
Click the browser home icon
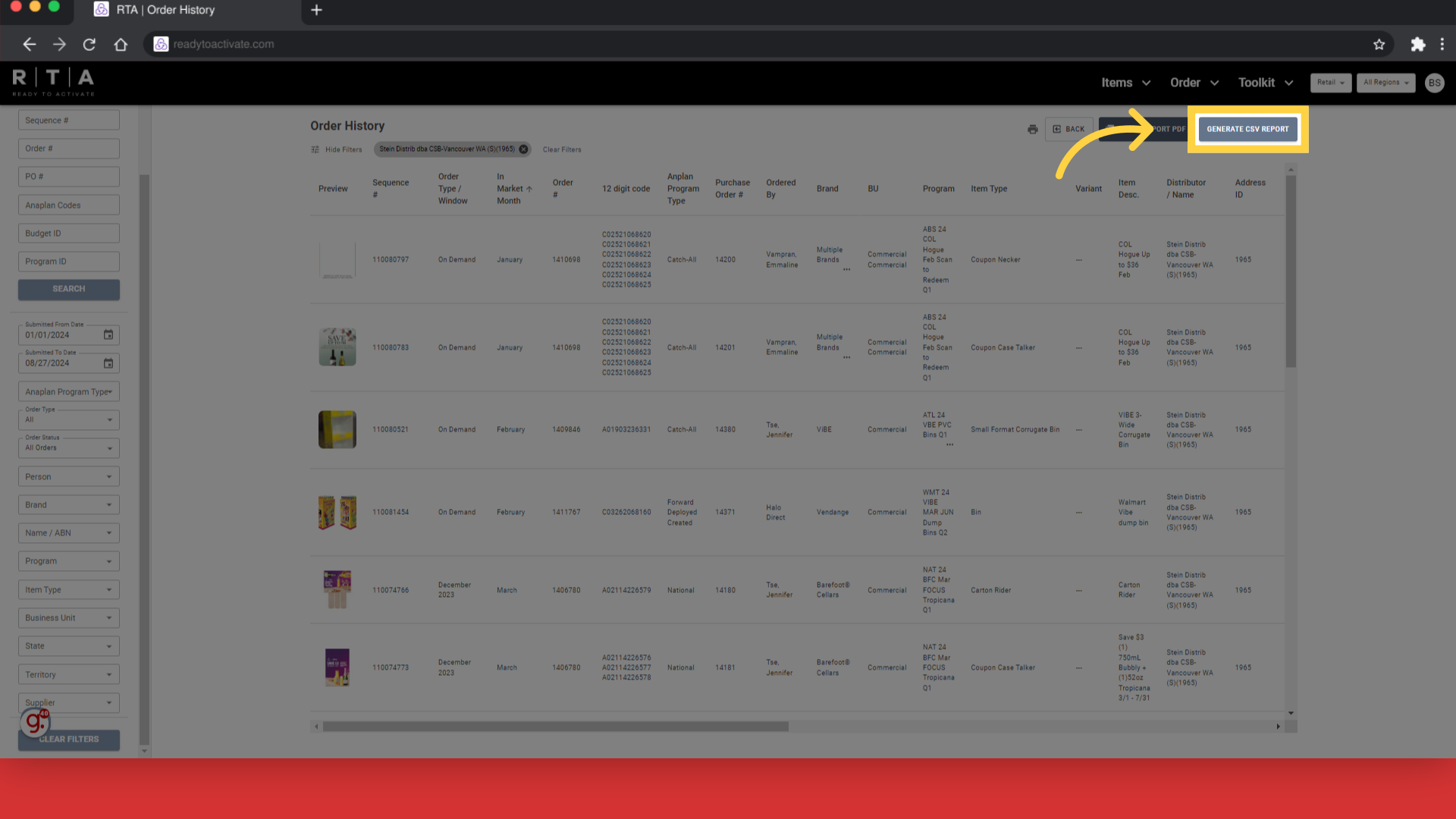coord(121,45)
